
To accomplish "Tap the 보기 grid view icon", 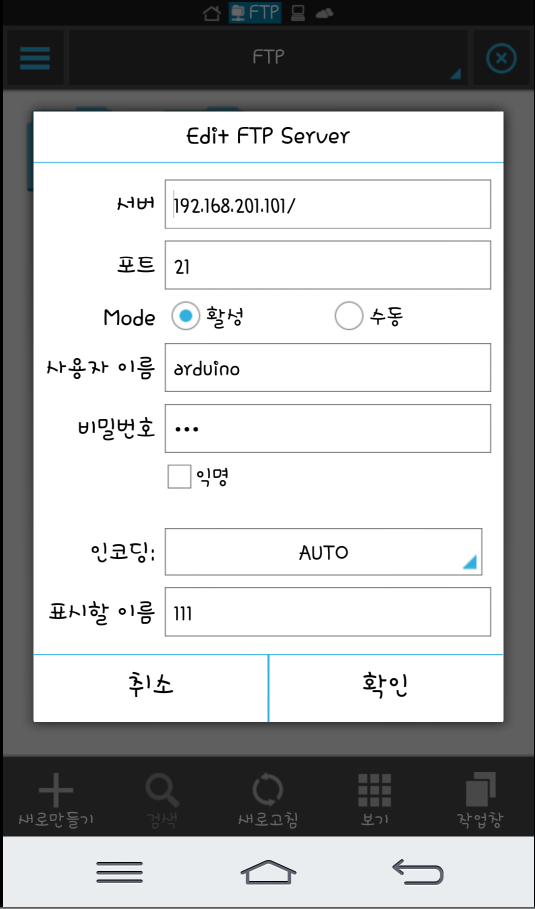I will (x=374, y=791).
